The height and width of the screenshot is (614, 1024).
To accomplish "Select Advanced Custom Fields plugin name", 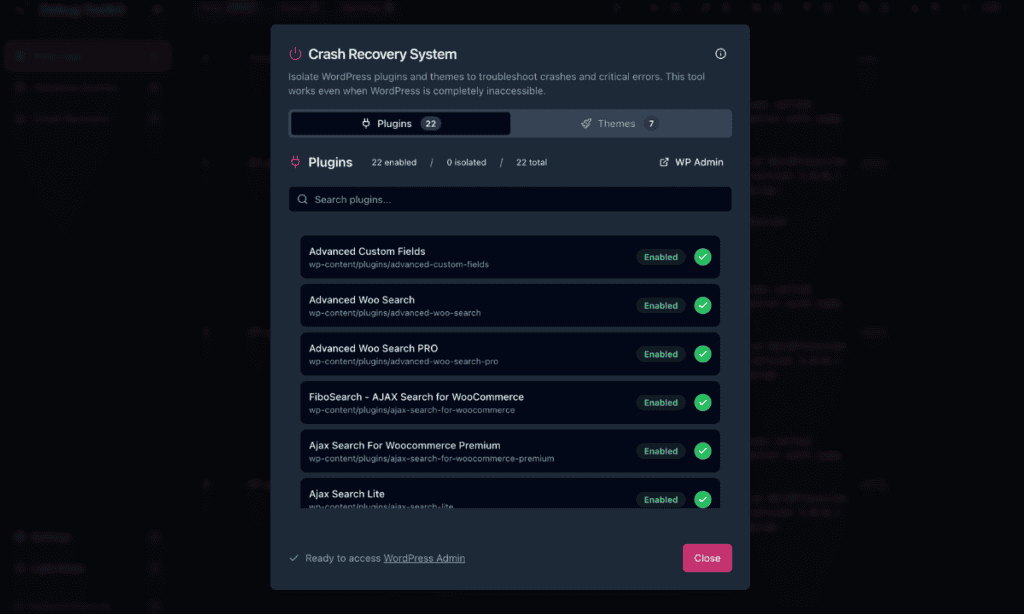I will 367,251.
